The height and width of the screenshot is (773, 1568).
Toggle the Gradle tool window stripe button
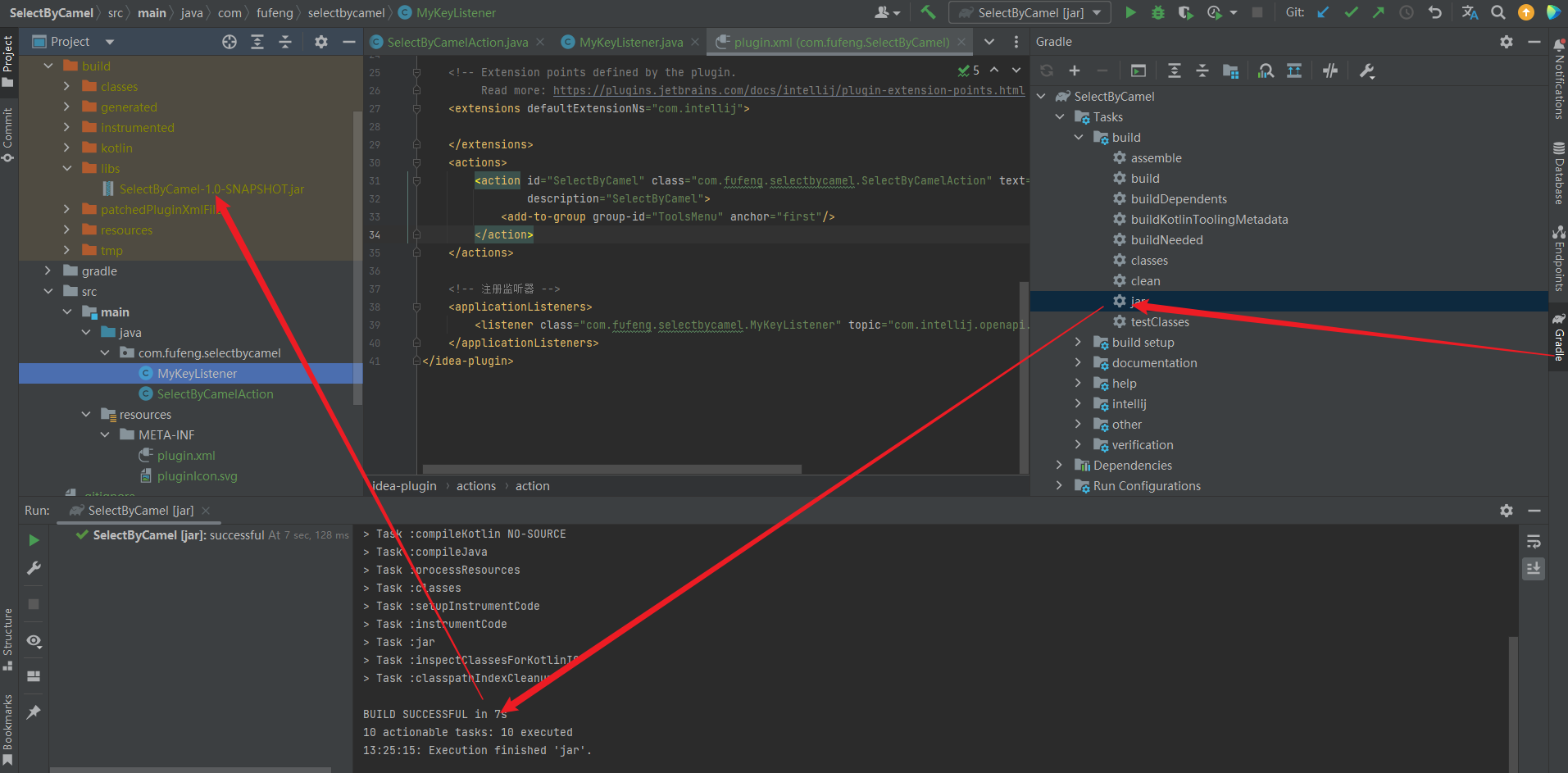tap(1559, 336)
